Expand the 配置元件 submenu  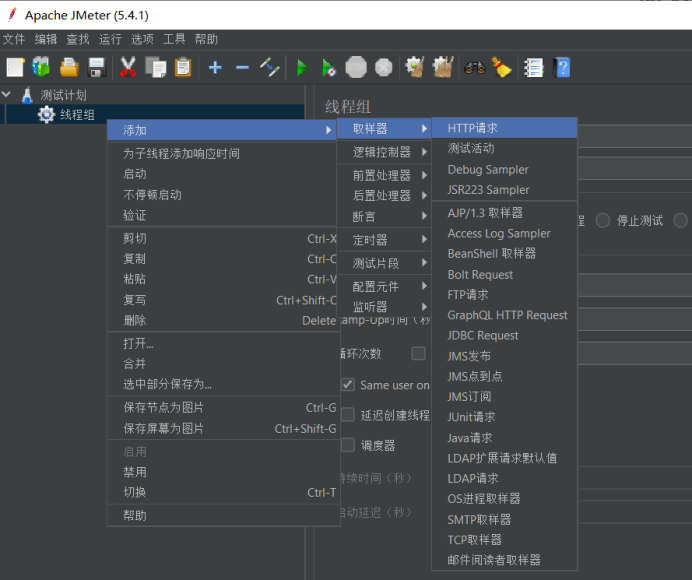[384, 286]
